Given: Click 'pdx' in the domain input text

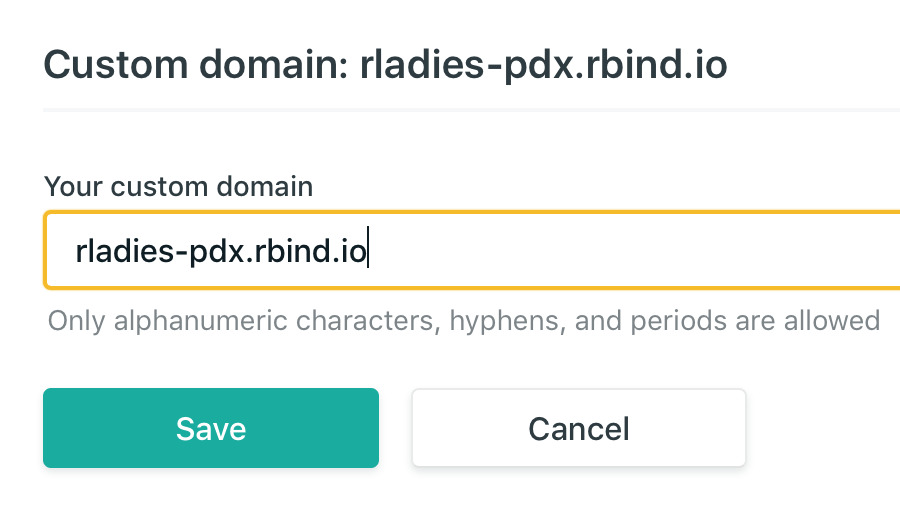Looking at the screenshot, I should pyautogui.click(x=217, y=251).
